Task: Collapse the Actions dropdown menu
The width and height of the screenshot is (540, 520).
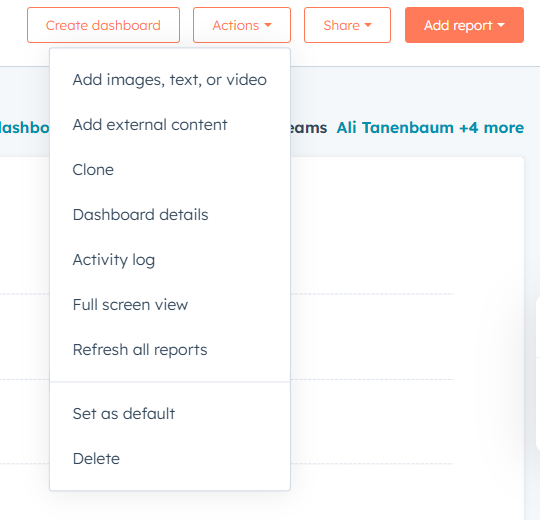Action: pos(242,25)
